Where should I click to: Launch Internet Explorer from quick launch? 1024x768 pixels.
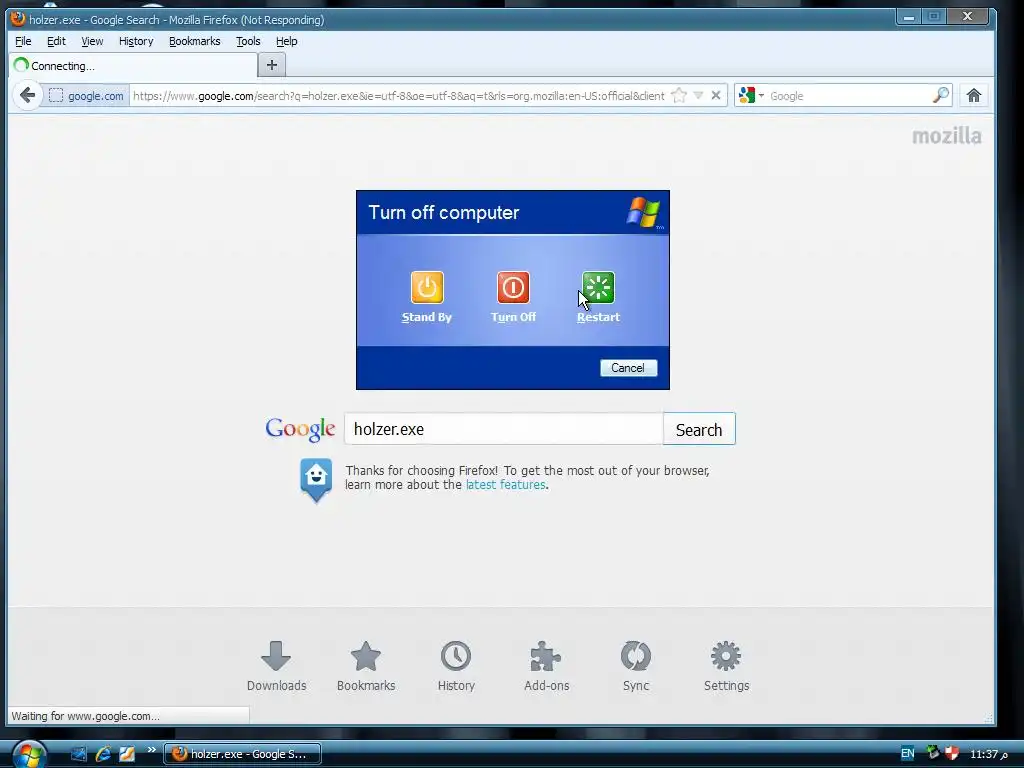point(103,754)
